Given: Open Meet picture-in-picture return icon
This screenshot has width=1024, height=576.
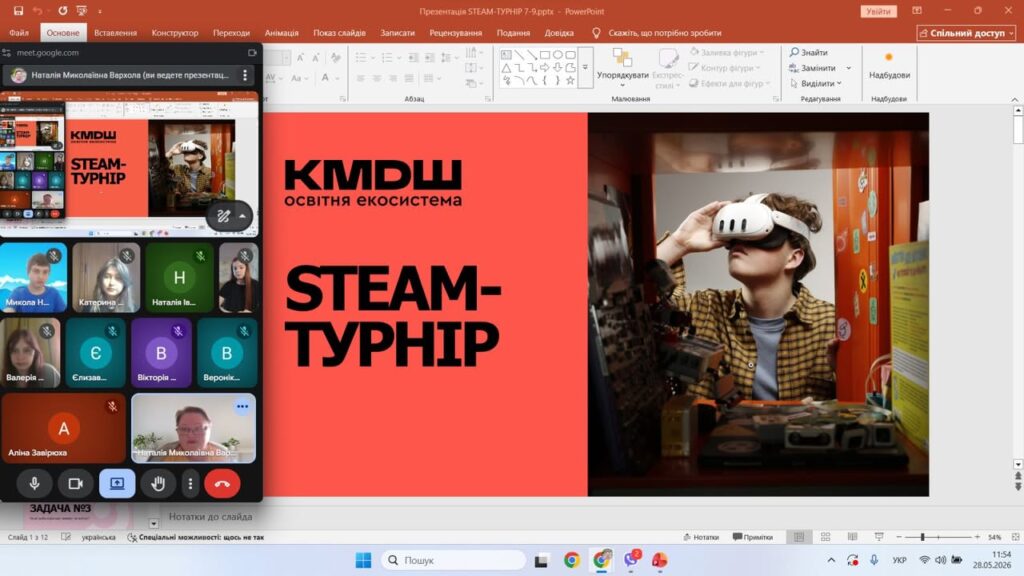Looking at the screenshot, I should 252,53.
